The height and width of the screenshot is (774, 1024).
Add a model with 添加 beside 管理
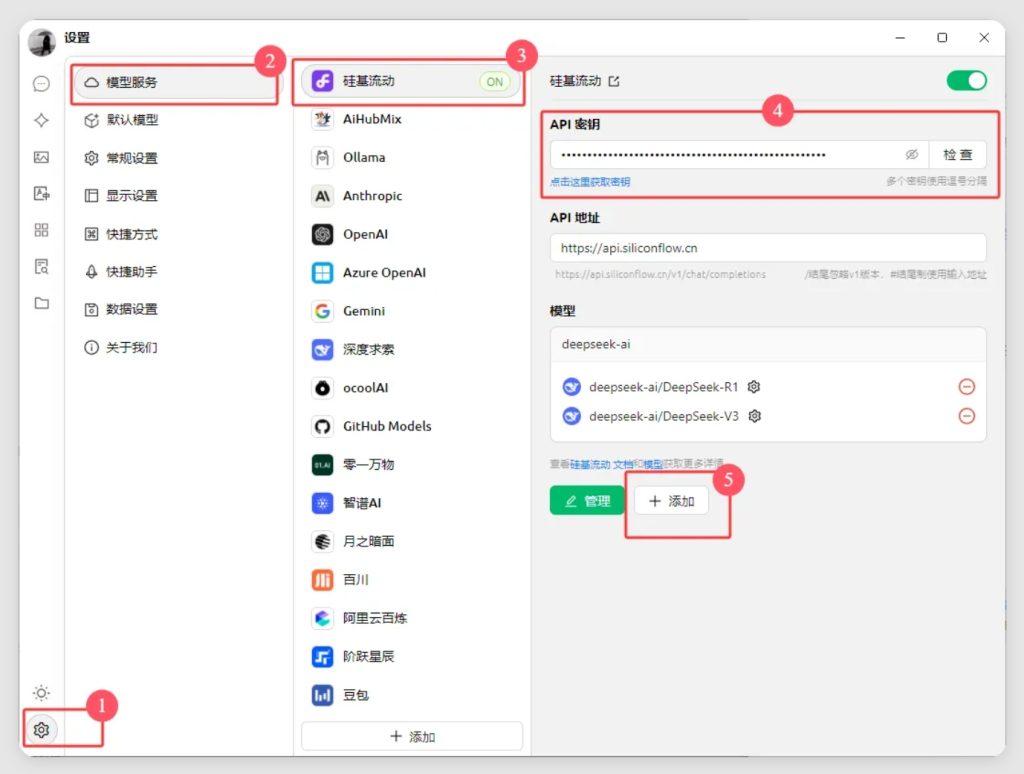click(x=671, y=501)
